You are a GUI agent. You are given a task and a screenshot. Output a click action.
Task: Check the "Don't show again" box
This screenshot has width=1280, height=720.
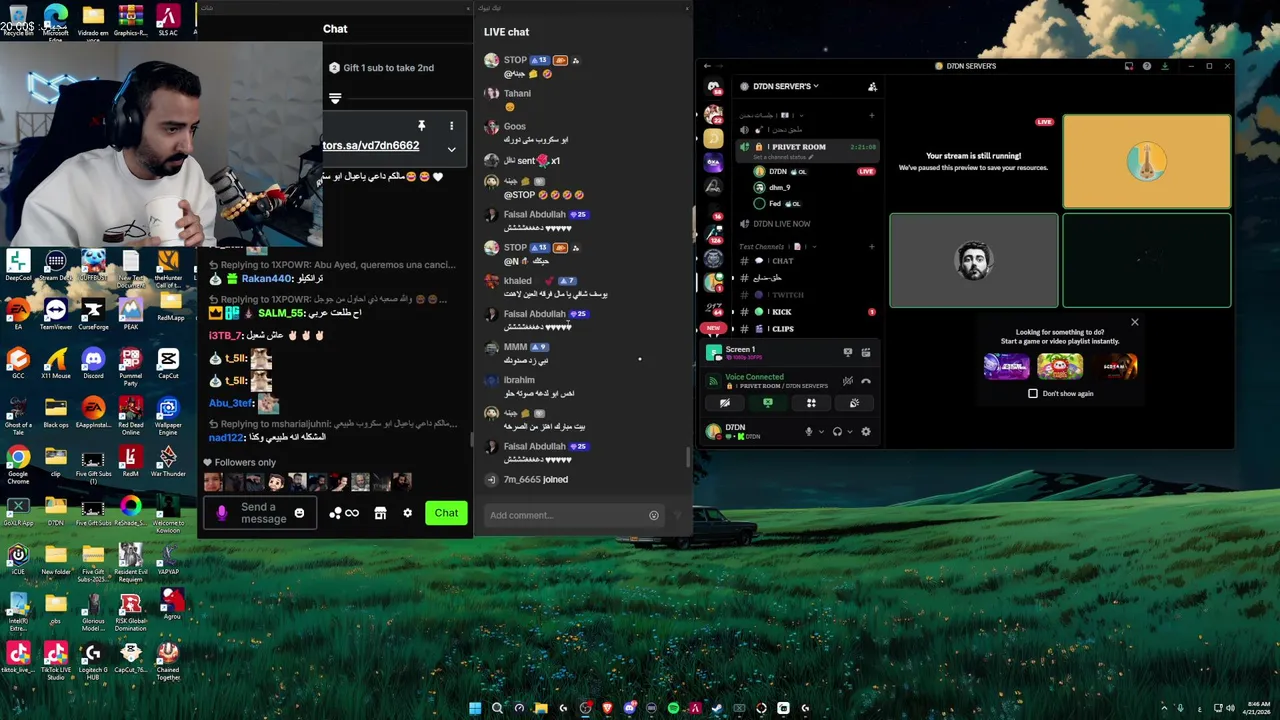coord(1033,393)
